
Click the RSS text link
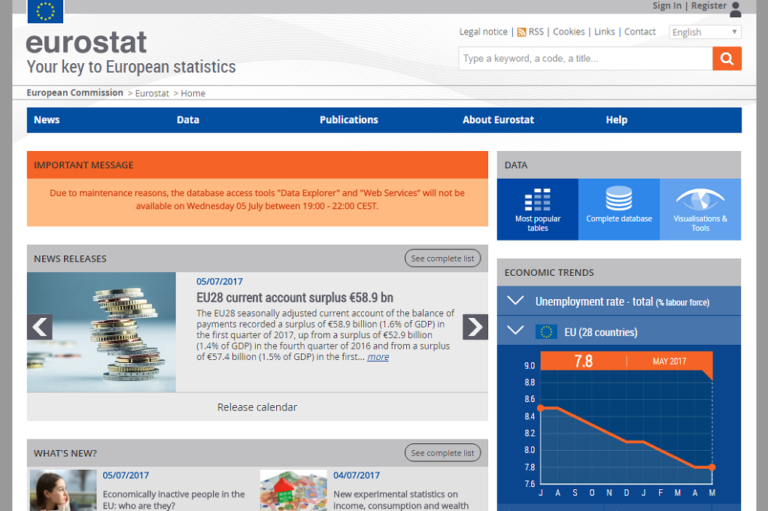[536, 32]
